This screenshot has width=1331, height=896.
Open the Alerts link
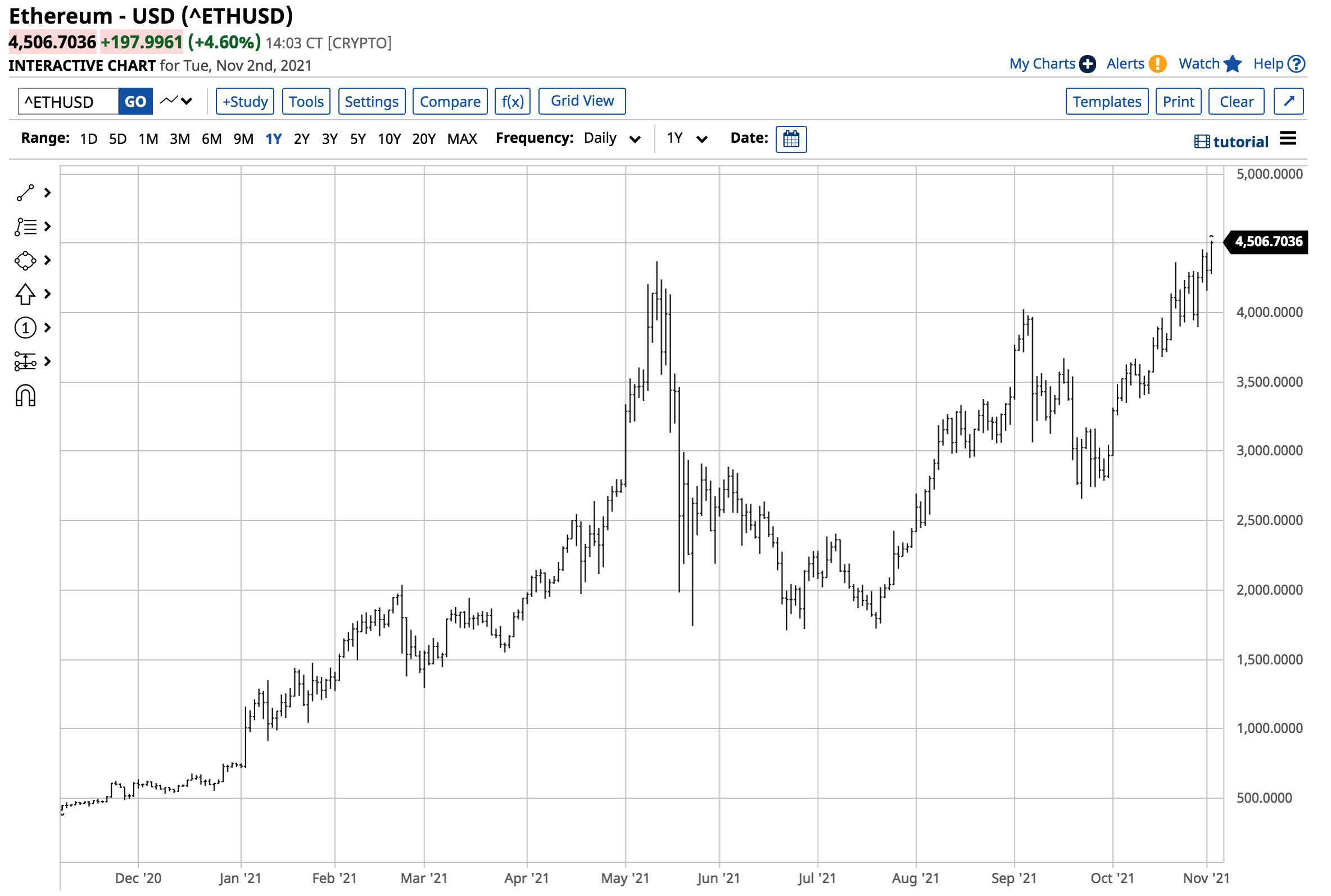coord(1125,64)
